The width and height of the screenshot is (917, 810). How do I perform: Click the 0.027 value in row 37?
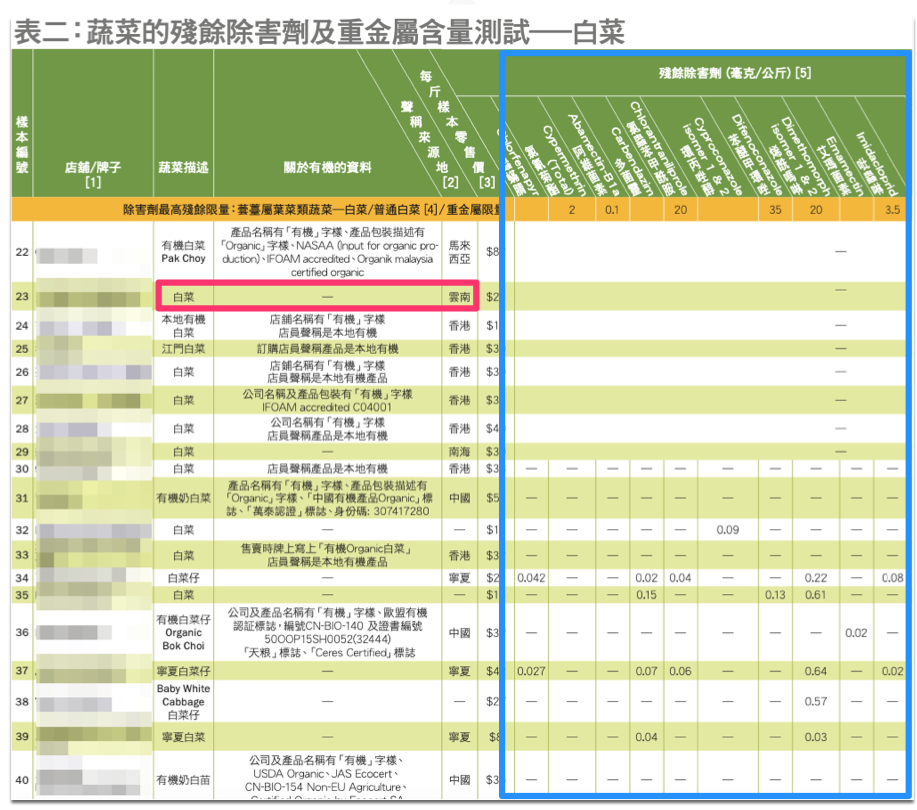[531, 671]
